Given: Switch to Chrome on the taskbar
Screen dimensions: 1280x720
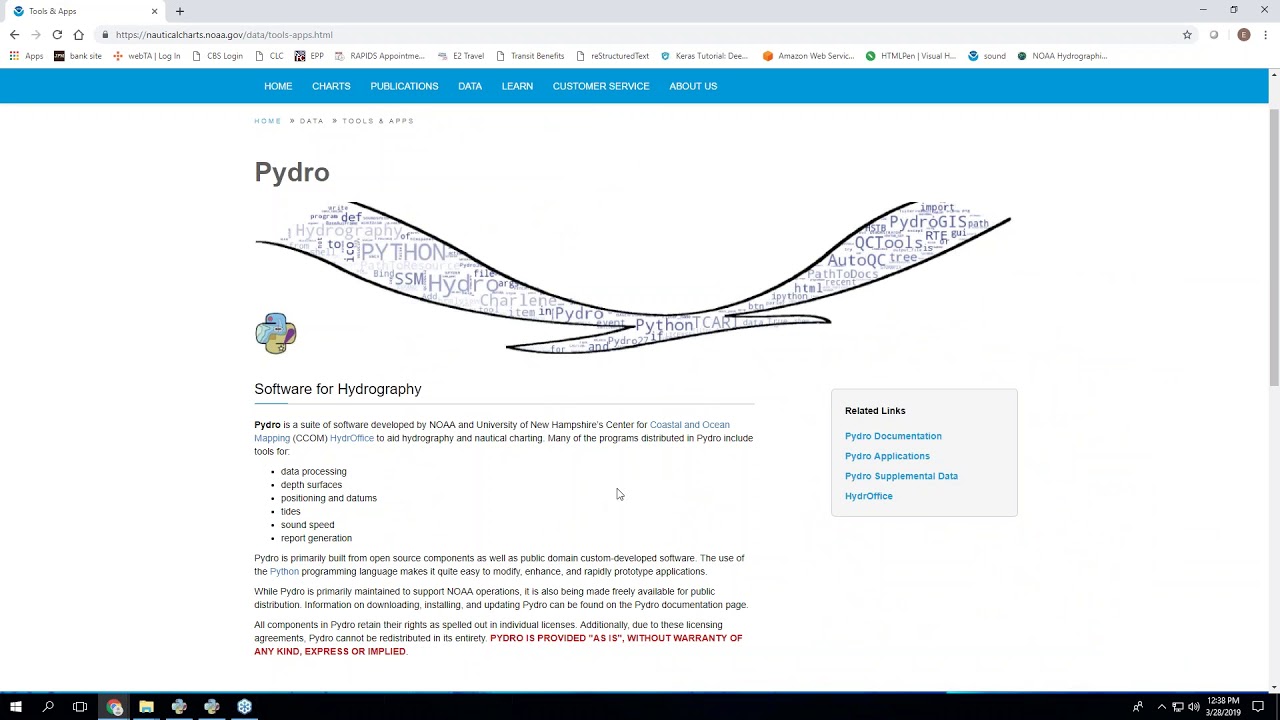Looking at the screenshot, I should (x=114, y=707).
